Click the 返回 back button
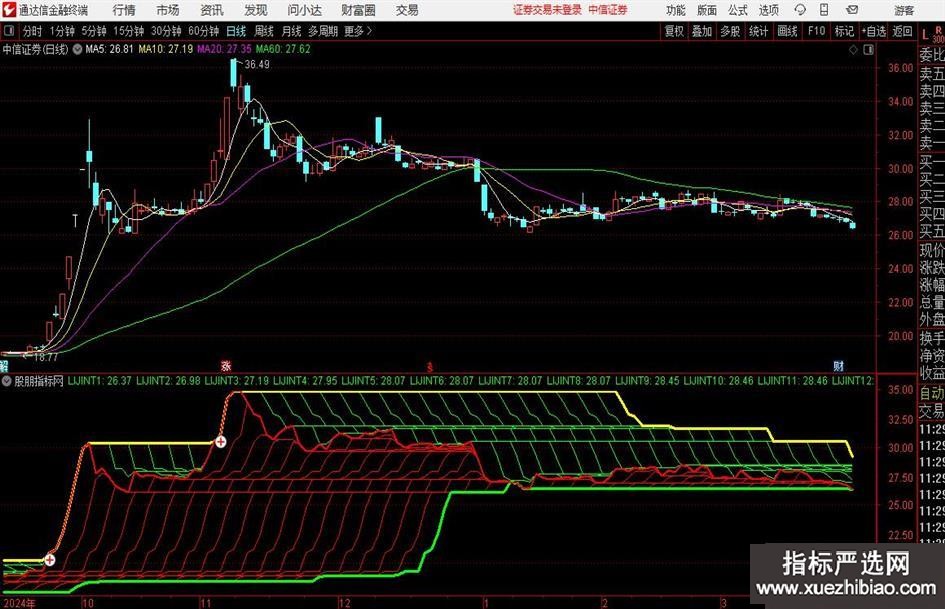 coord(902,31)
